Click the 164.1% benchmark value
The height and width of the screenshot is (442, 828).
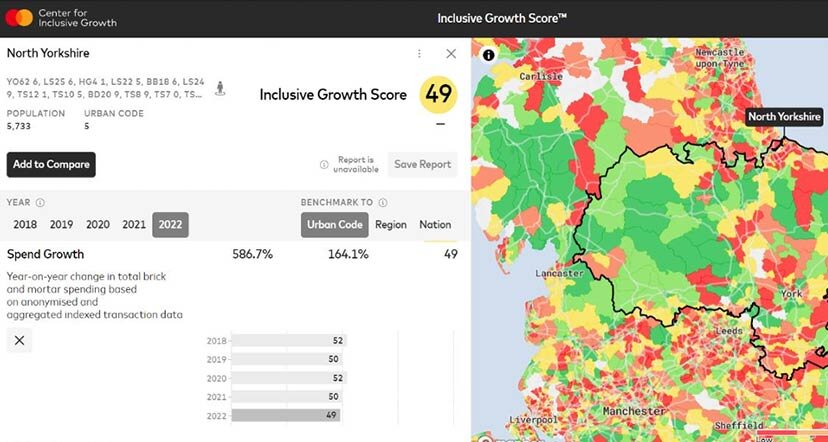tap(348, 254)
